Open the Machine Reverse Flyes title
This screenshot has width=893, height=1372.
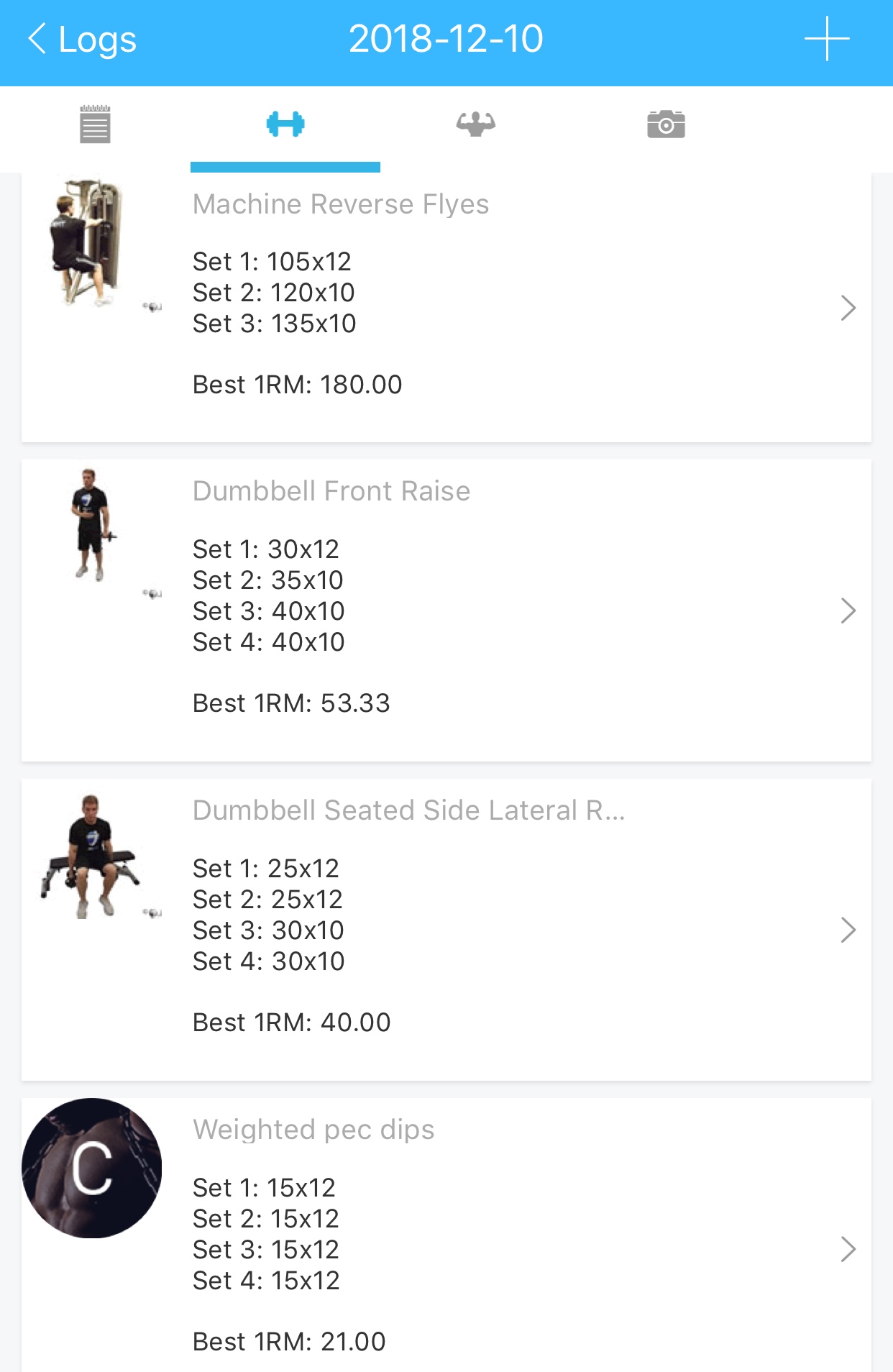click(341, 204)
